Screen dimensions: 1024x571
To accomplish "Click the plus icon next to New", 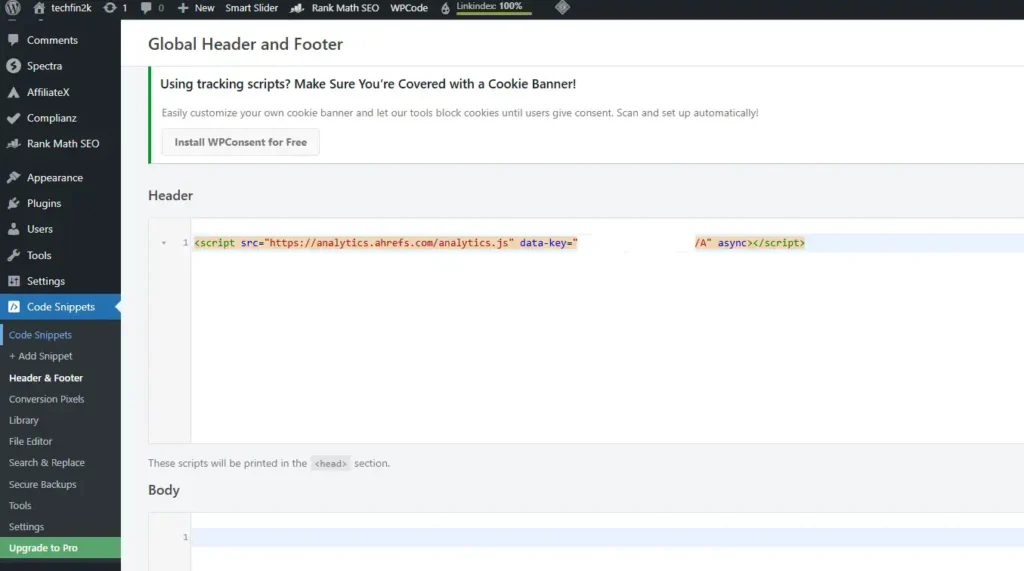I will (183, 8).
